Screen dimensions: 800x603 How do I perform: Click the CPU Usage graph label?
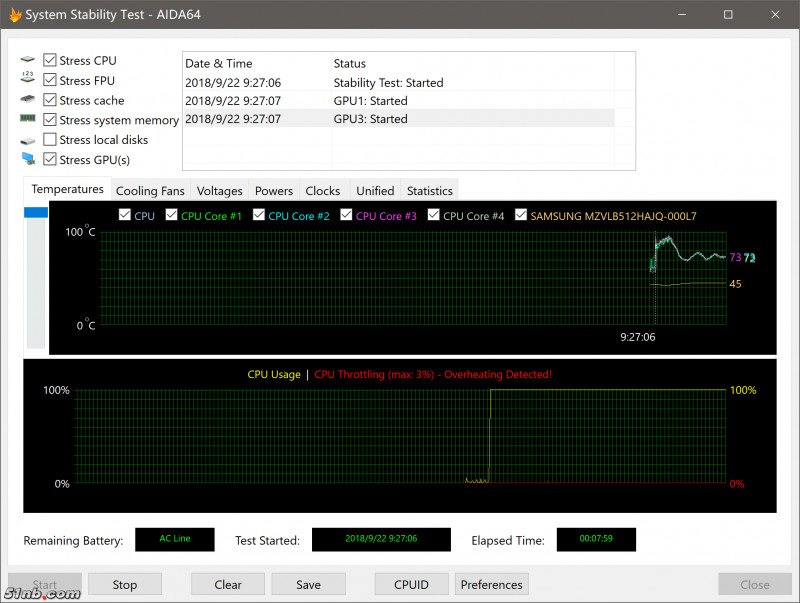coord(274,374)
